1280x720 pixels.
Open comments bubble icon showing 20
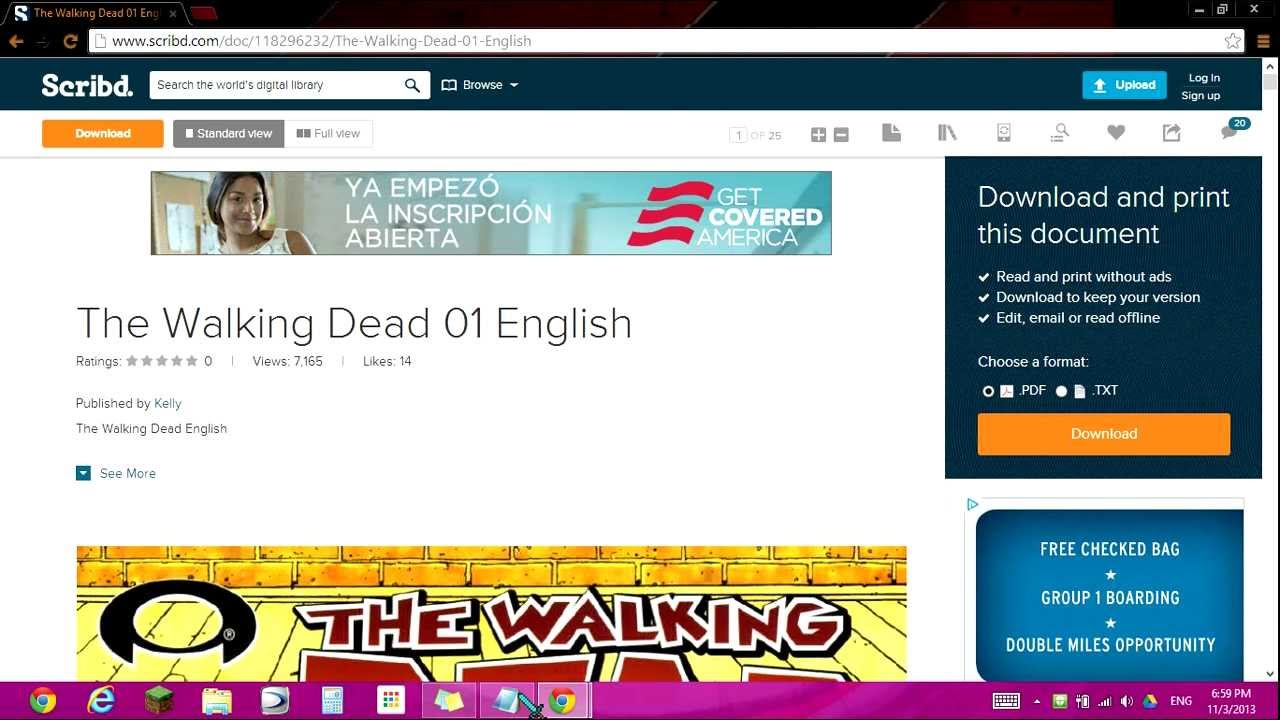pyautogui.click(x=1234, y=130)
